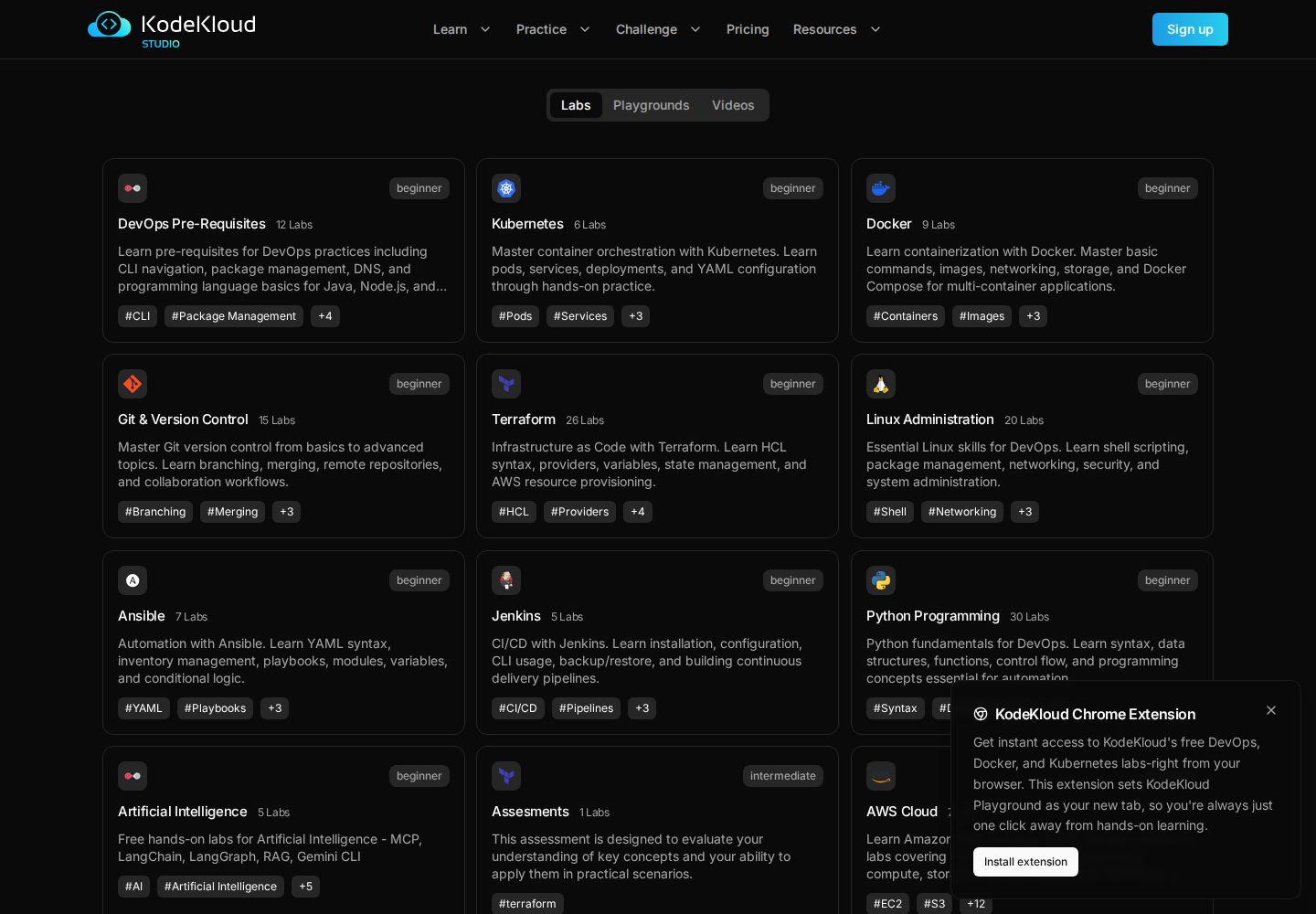
Task: Click the Python logo icon
Action: tap(881, 580)
